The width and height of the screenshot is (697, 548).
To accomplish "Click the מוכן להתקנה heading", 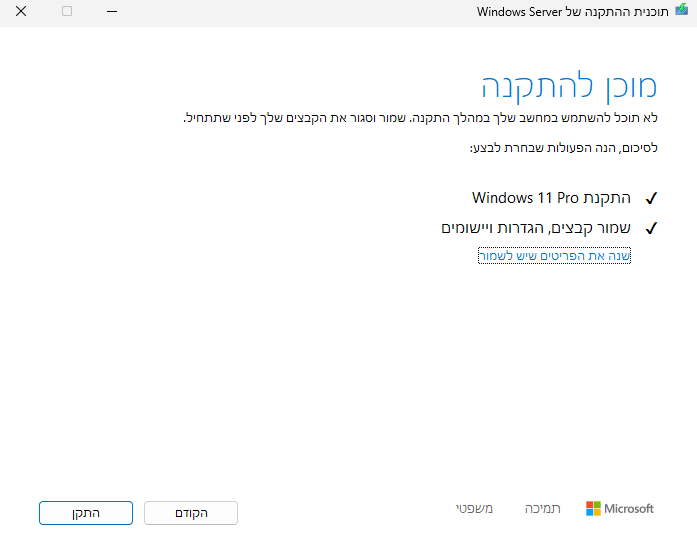I will tap(569, 86).
